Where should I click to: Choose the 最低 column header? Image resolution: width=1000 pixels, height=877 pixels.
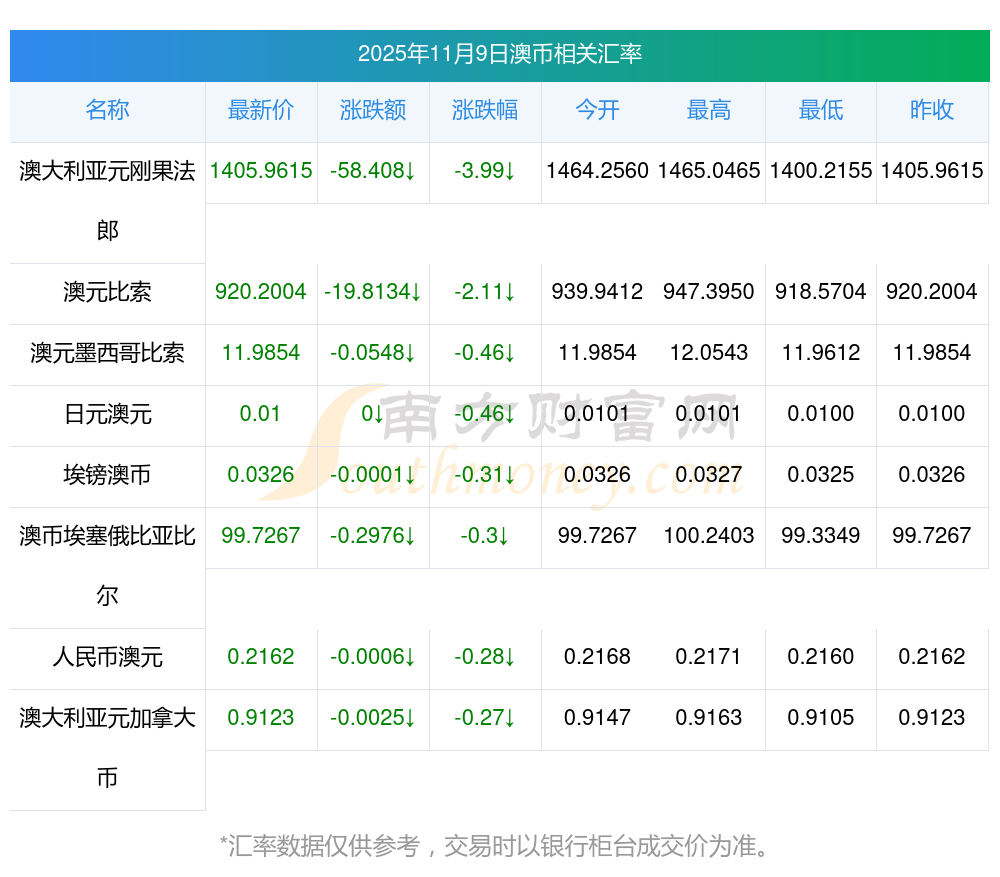pos(821,111)
